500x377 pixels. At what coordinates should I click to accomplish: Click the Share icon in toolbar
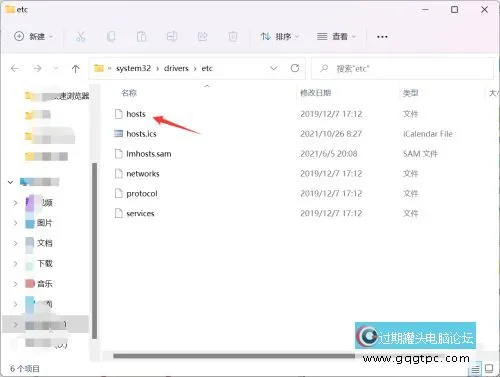pos(202,36)
